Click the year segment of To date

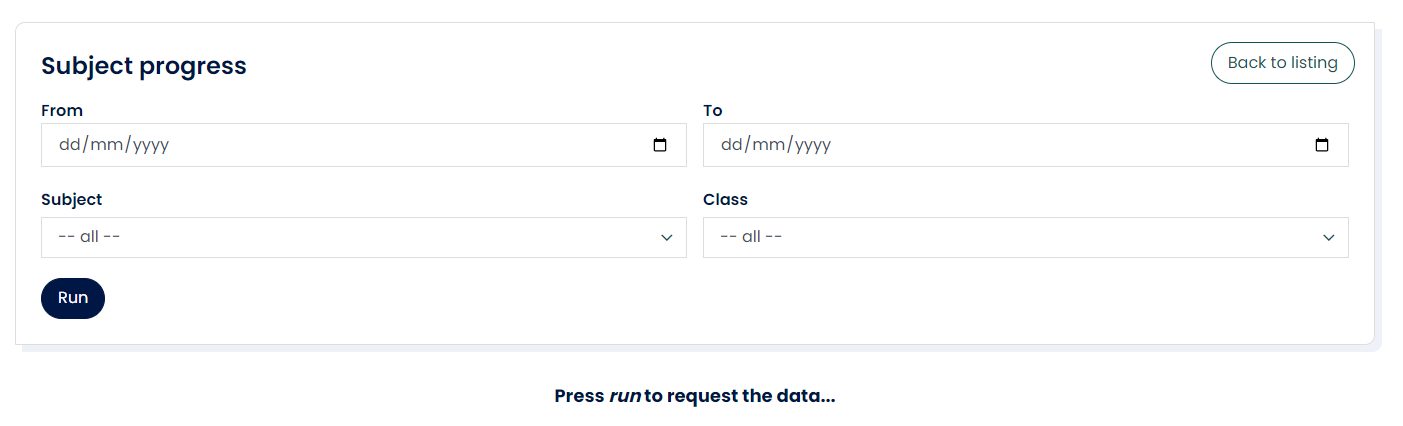click(x=813, y=145)
